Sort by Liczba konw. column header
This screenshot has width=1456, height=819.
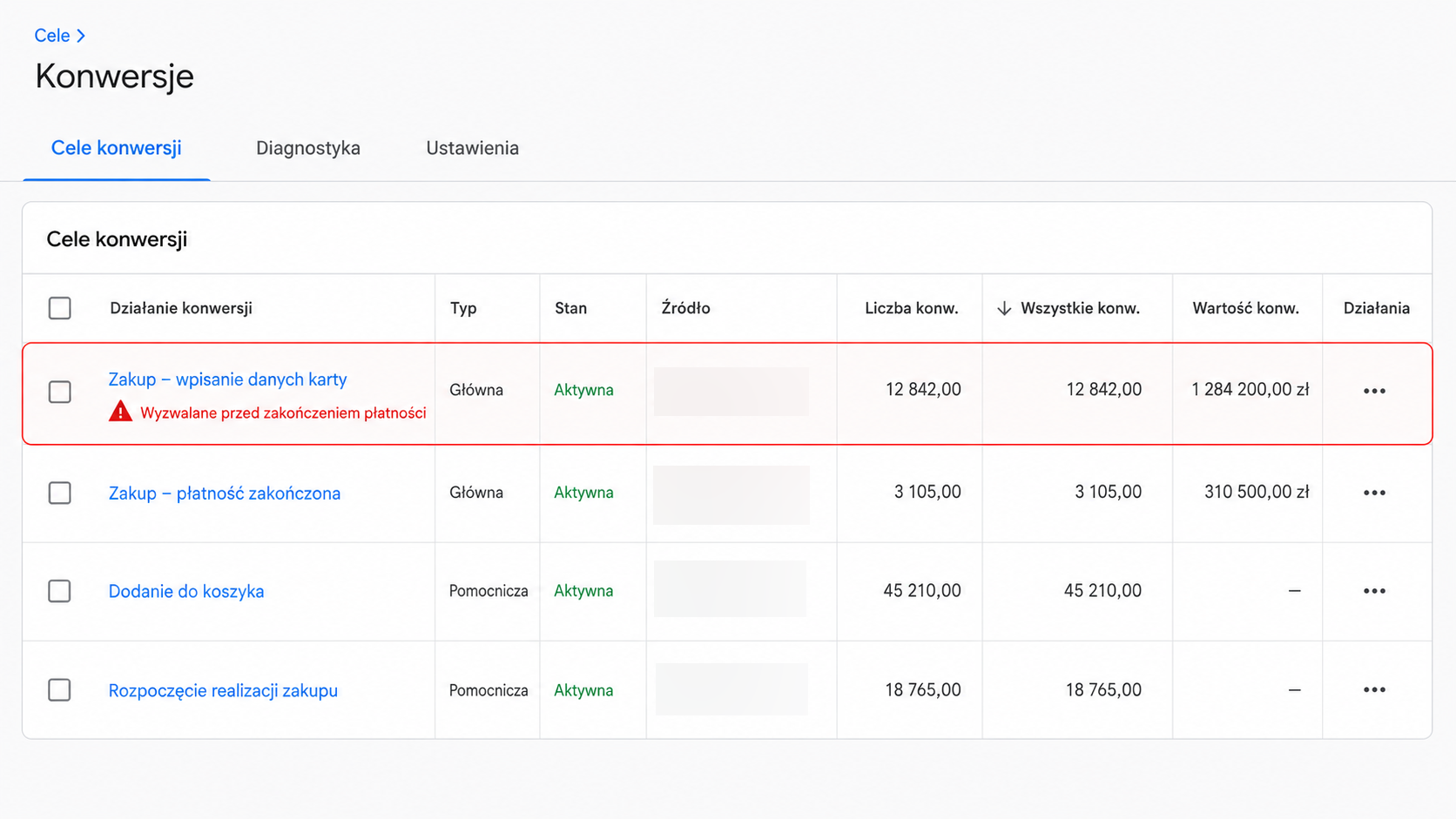click(x=912, y=308)
